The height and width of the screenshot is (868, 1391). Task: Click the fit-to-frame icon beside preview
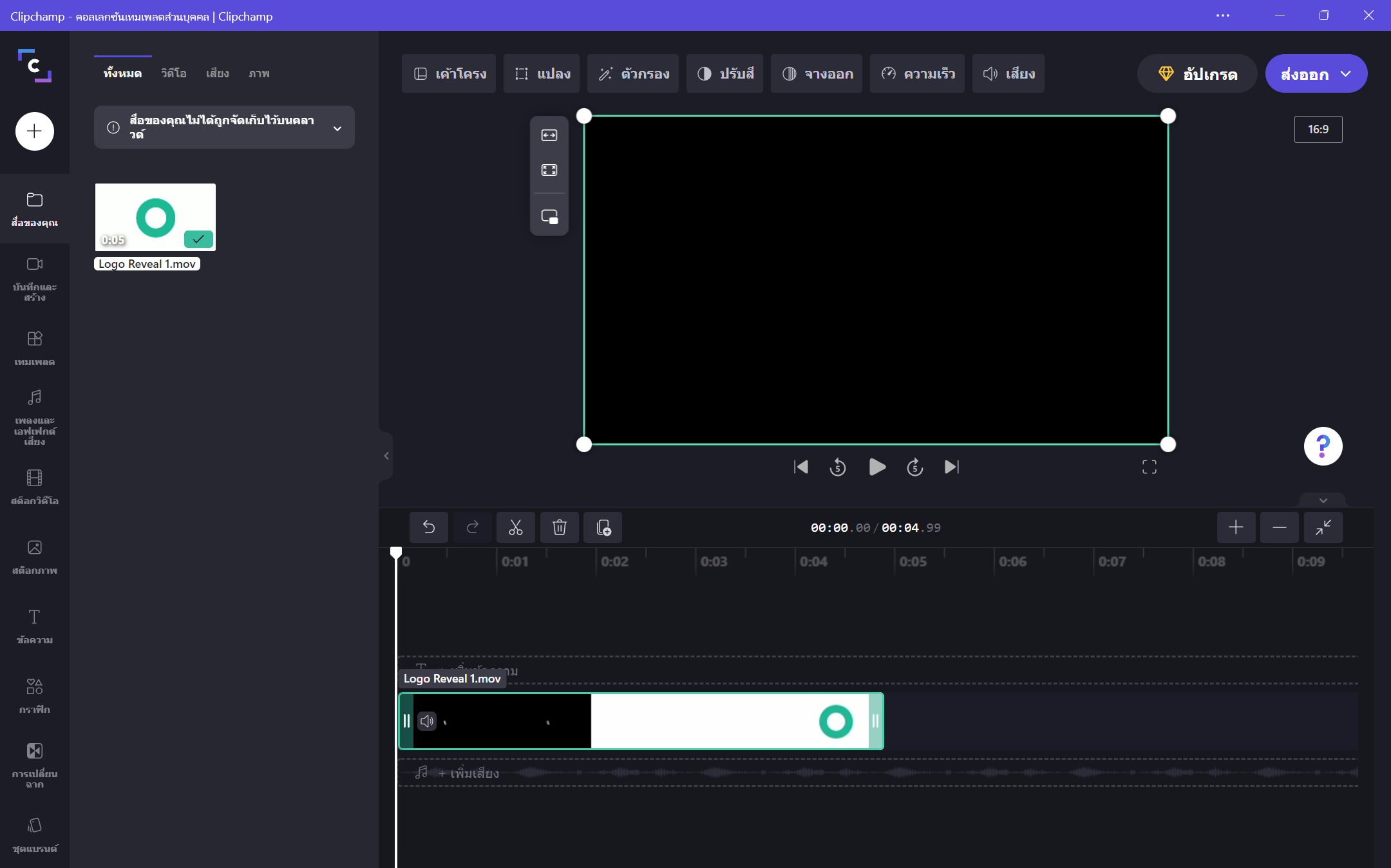pos(549,135)
